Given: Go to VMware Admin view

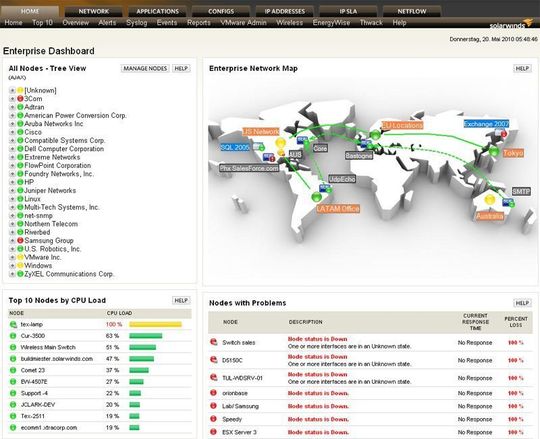Looking at the screenshot, I should [243, 23].
